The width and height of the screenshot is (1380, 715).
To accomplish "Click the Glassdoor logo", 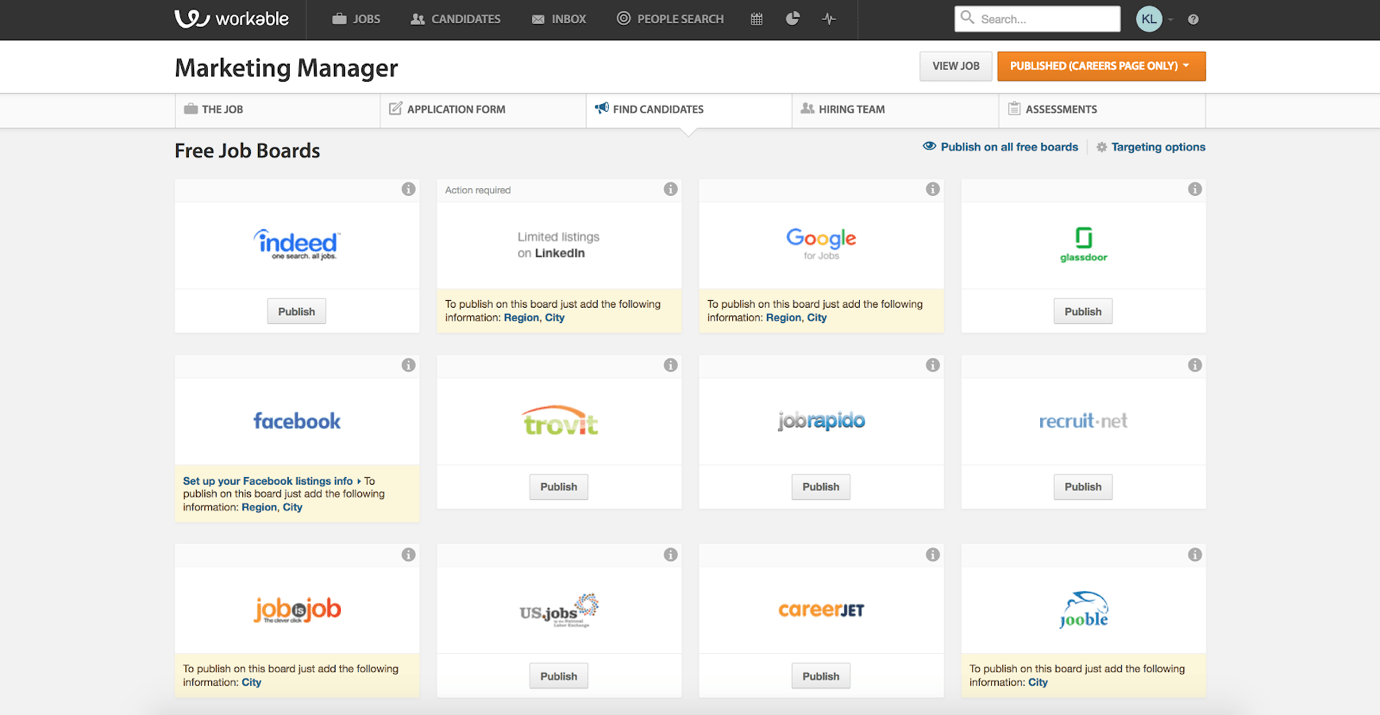I will point(1083,244).
